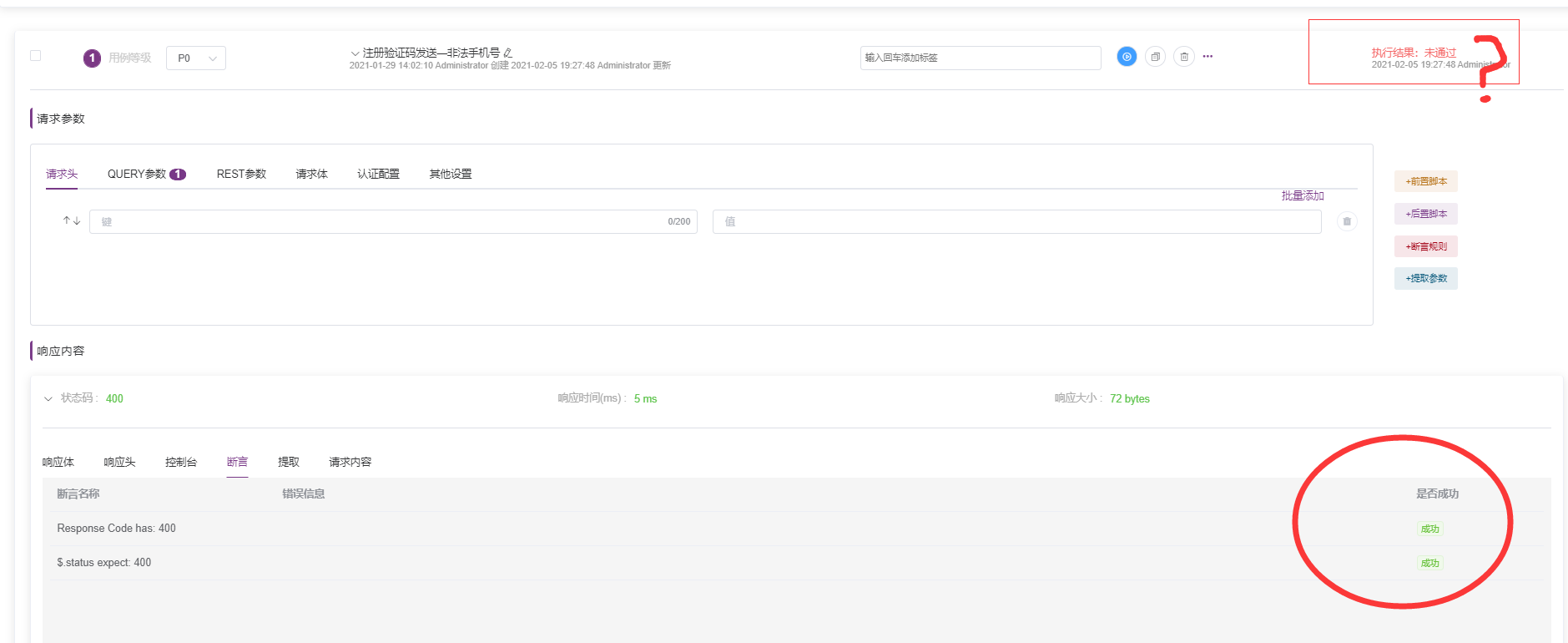The width and height of the screenshot is (1568, 643).
Task: View the 请求内容 tab
Action: point(350,462)
